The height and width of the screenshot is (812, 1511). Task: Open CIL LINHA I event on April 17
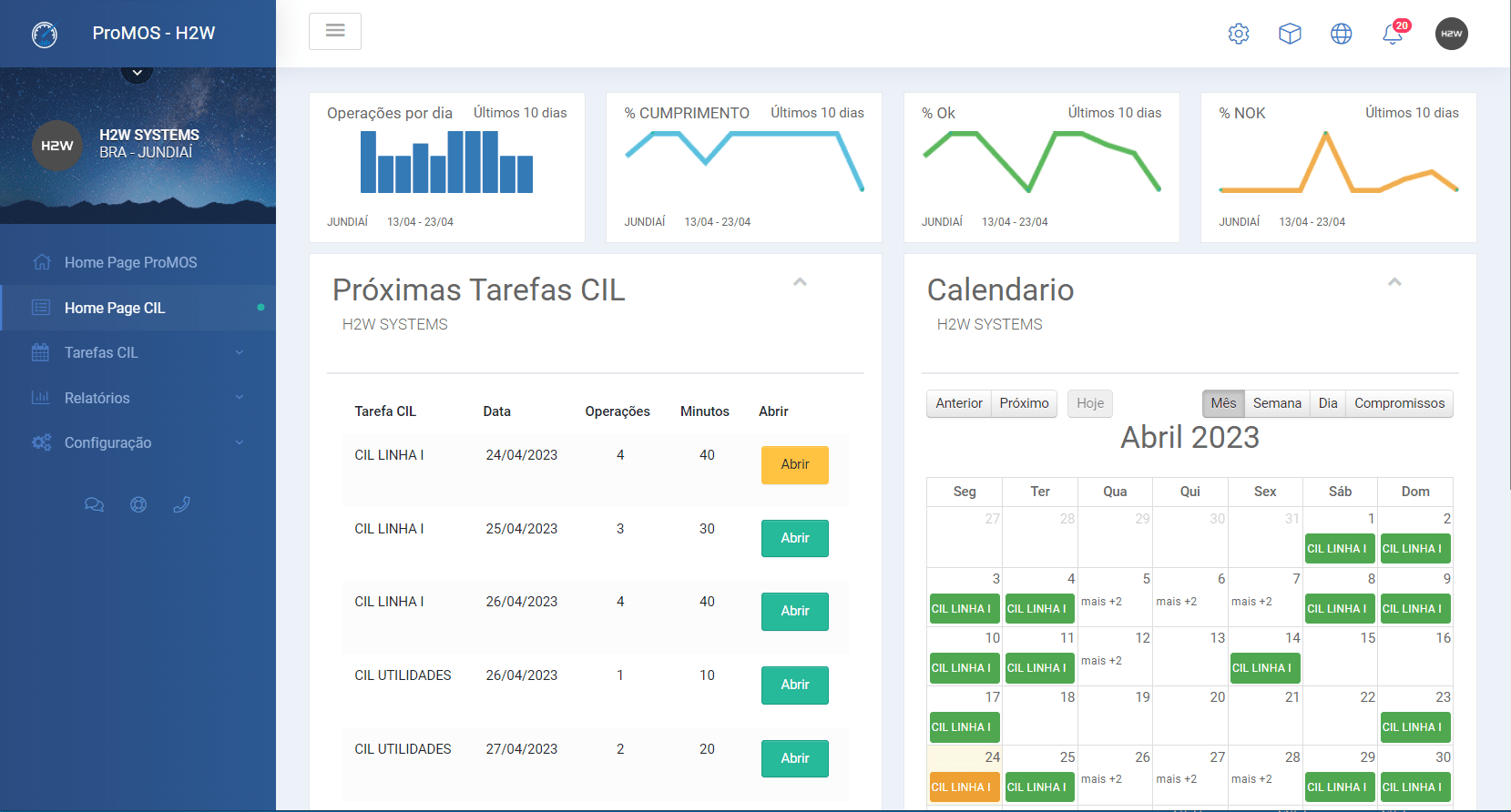(x=965, y=726)
